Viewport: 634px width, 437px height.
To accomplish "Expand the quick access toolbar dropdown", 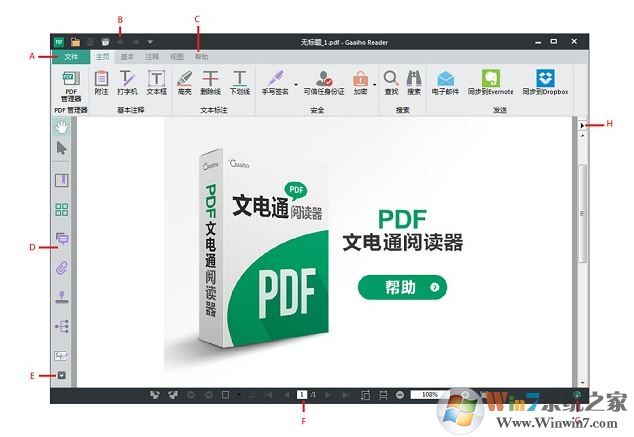I will click(150, 42).
